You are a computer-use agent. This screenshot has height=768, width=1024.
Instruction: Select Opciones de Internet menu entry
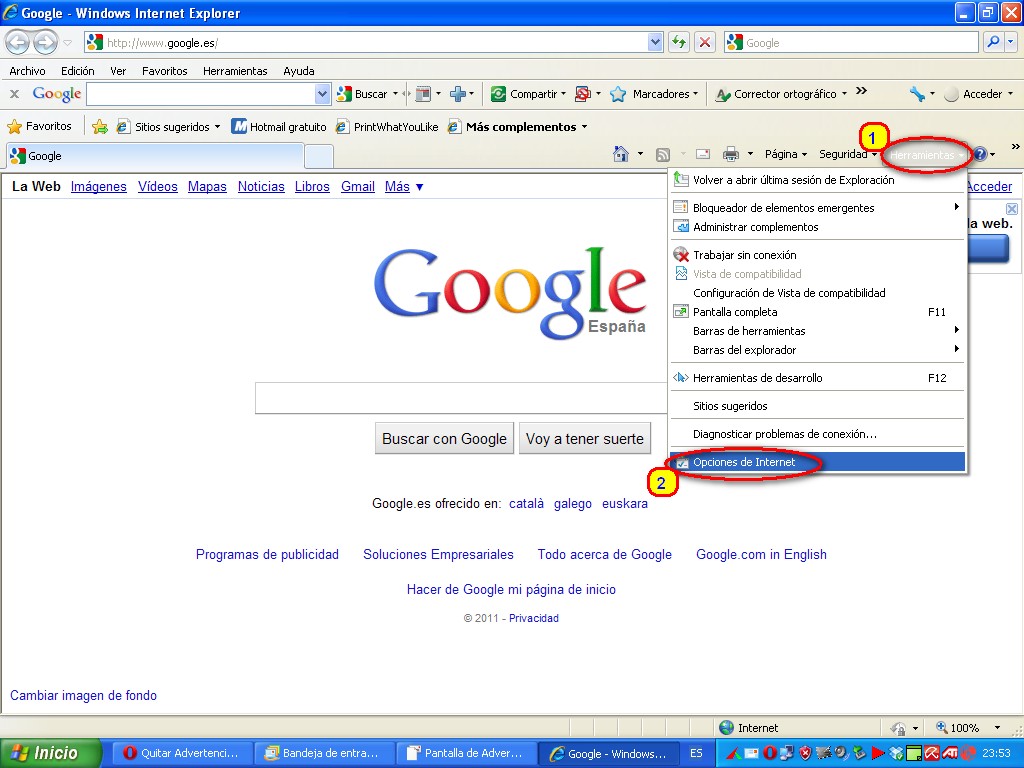point(817,462)
